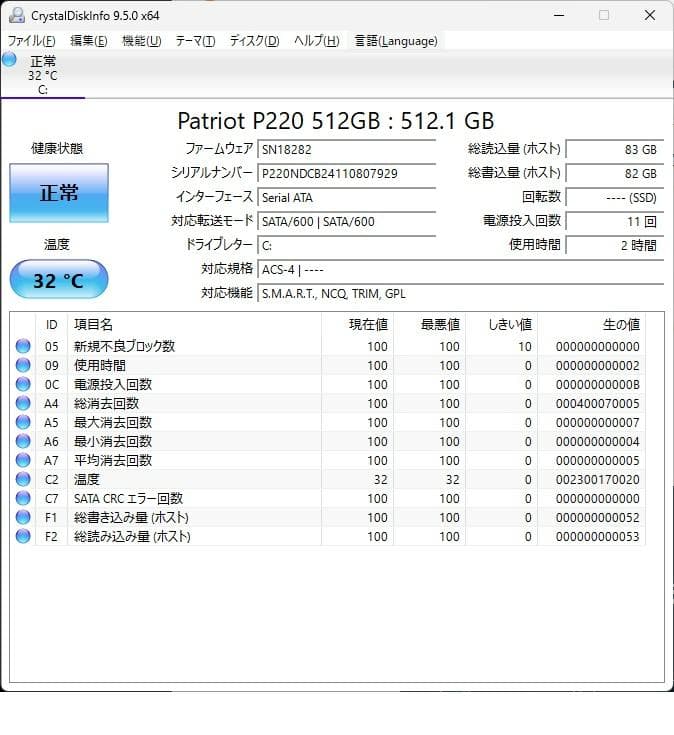The image size is (674, 735).
Task: Click the firmware field SN18282
Action: (346, 150)
